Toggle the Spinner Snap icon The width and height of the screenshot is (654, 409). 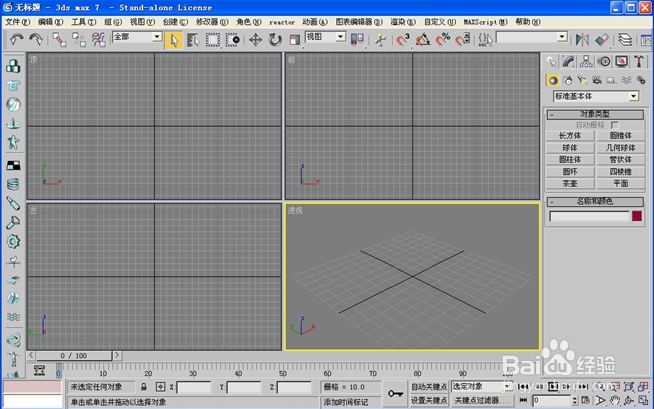(462, 40)
